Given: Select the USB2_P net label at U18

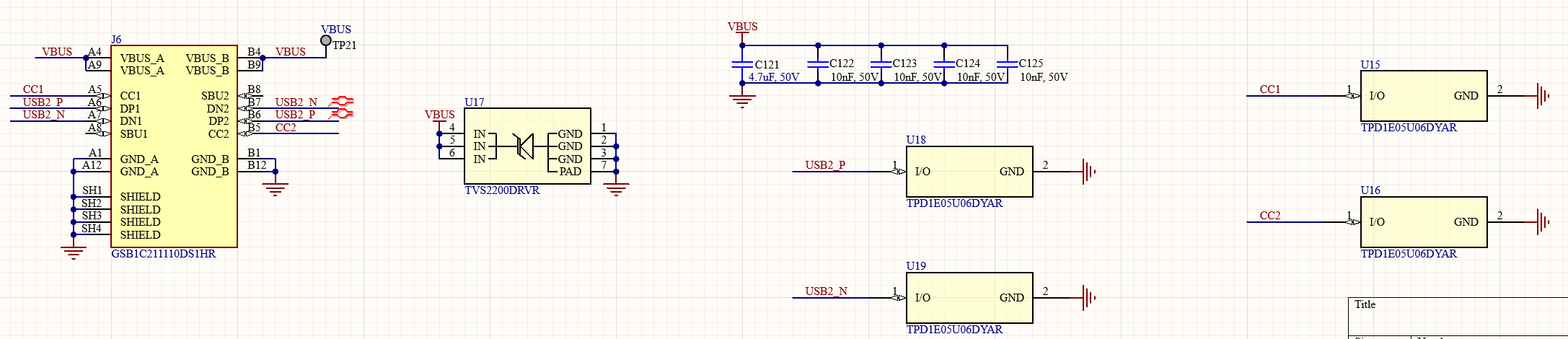Looking at the screenshot, I should [x=825, y=165].
